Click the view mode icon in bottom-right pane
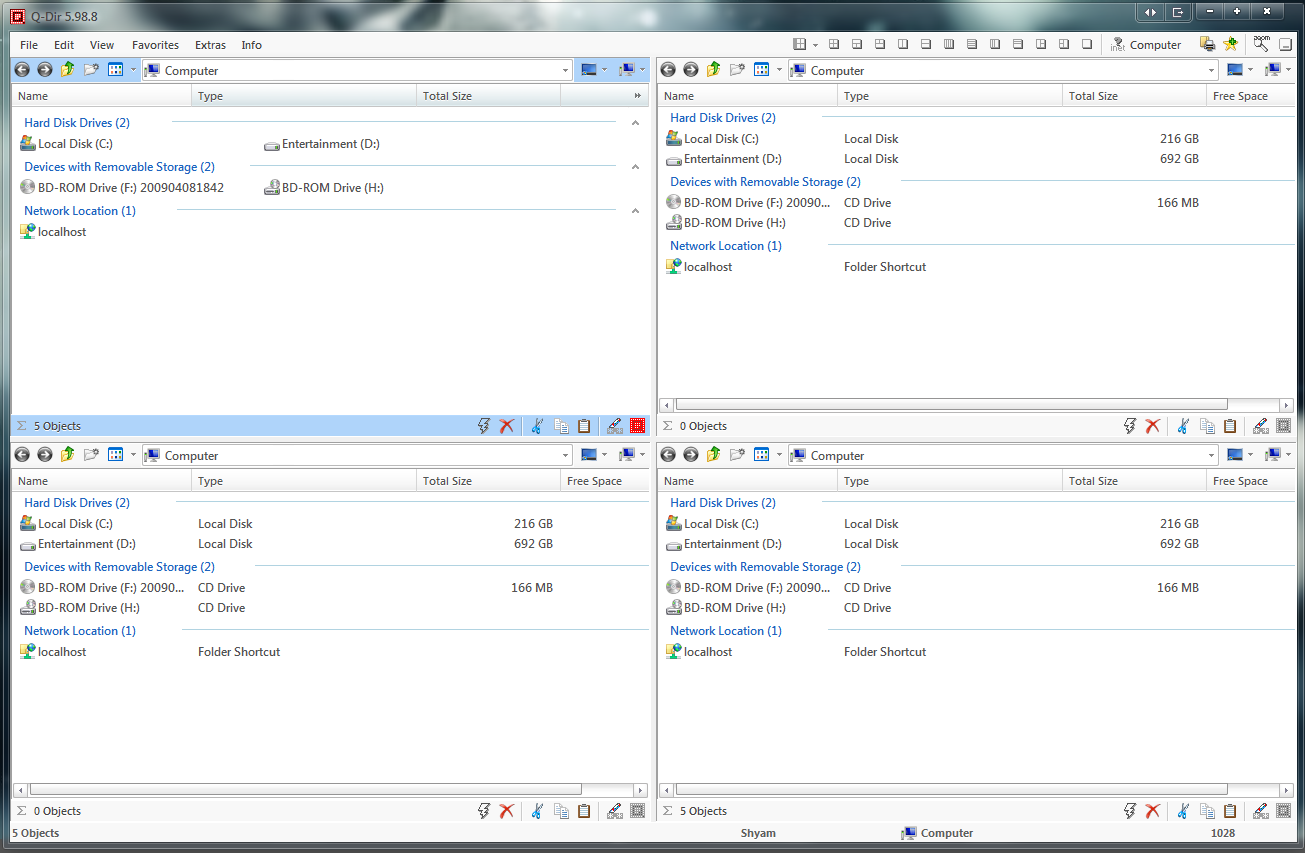 (761, 455)
